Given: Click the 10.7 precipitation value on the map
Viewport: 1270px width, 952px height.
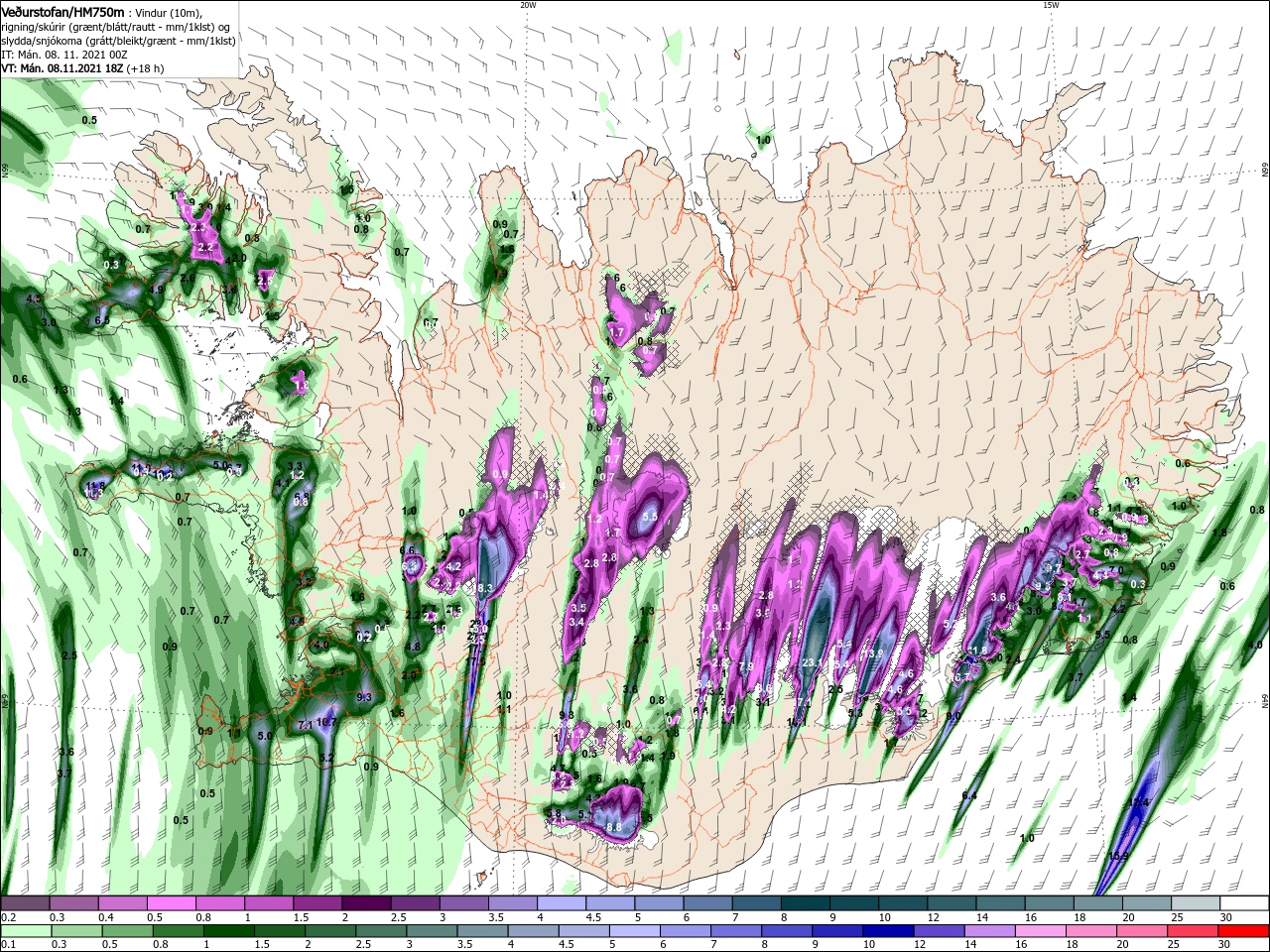Looking at the screenshot, I should 326,723.
